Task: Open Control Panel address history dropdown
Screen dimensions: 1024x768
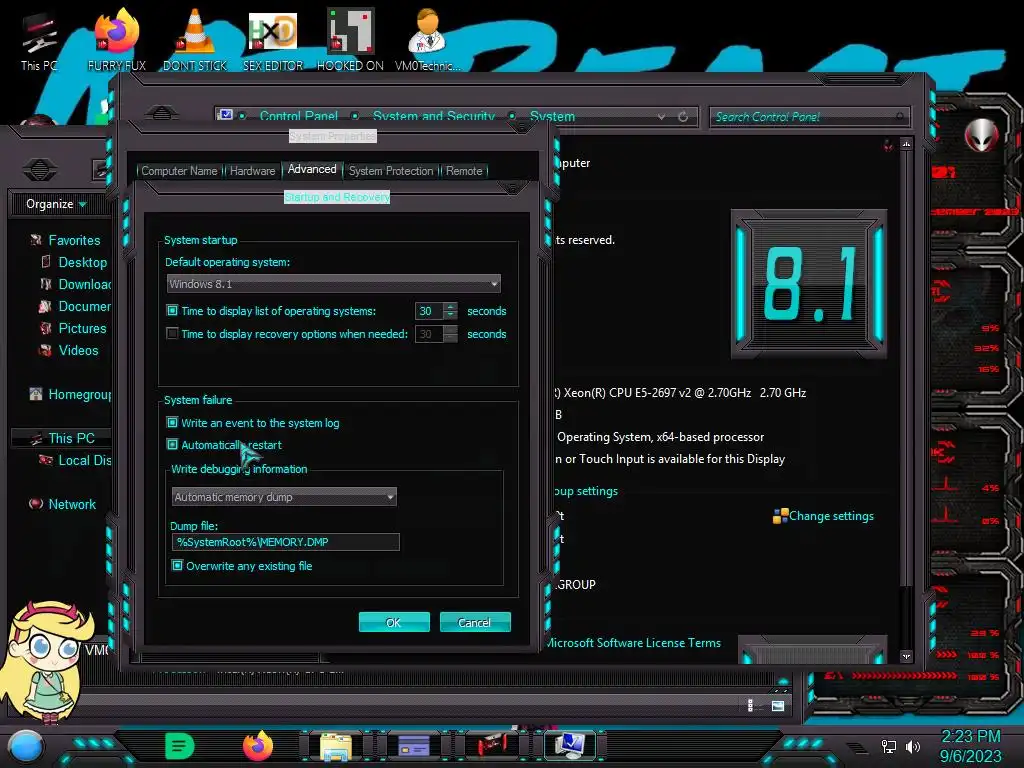Action: point(661,116)
